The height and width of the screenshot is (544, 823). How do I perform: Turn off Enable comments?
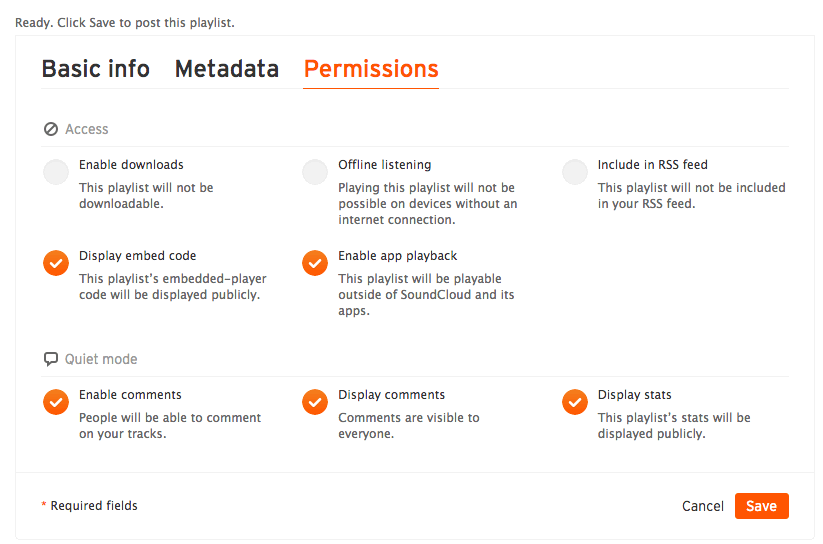coord(56,402)
